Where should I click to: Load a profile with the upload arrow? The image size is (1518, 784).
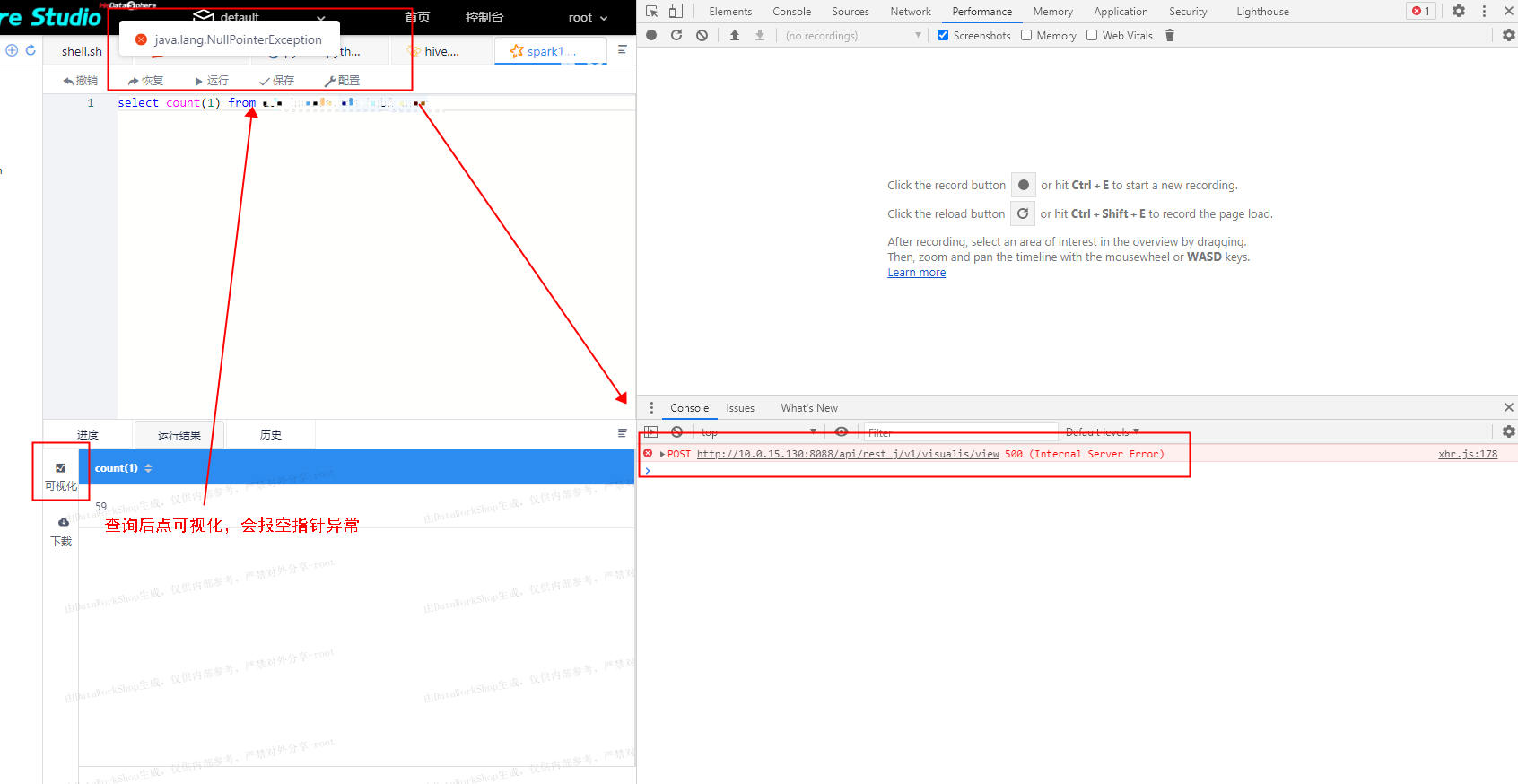pos(735,35)
